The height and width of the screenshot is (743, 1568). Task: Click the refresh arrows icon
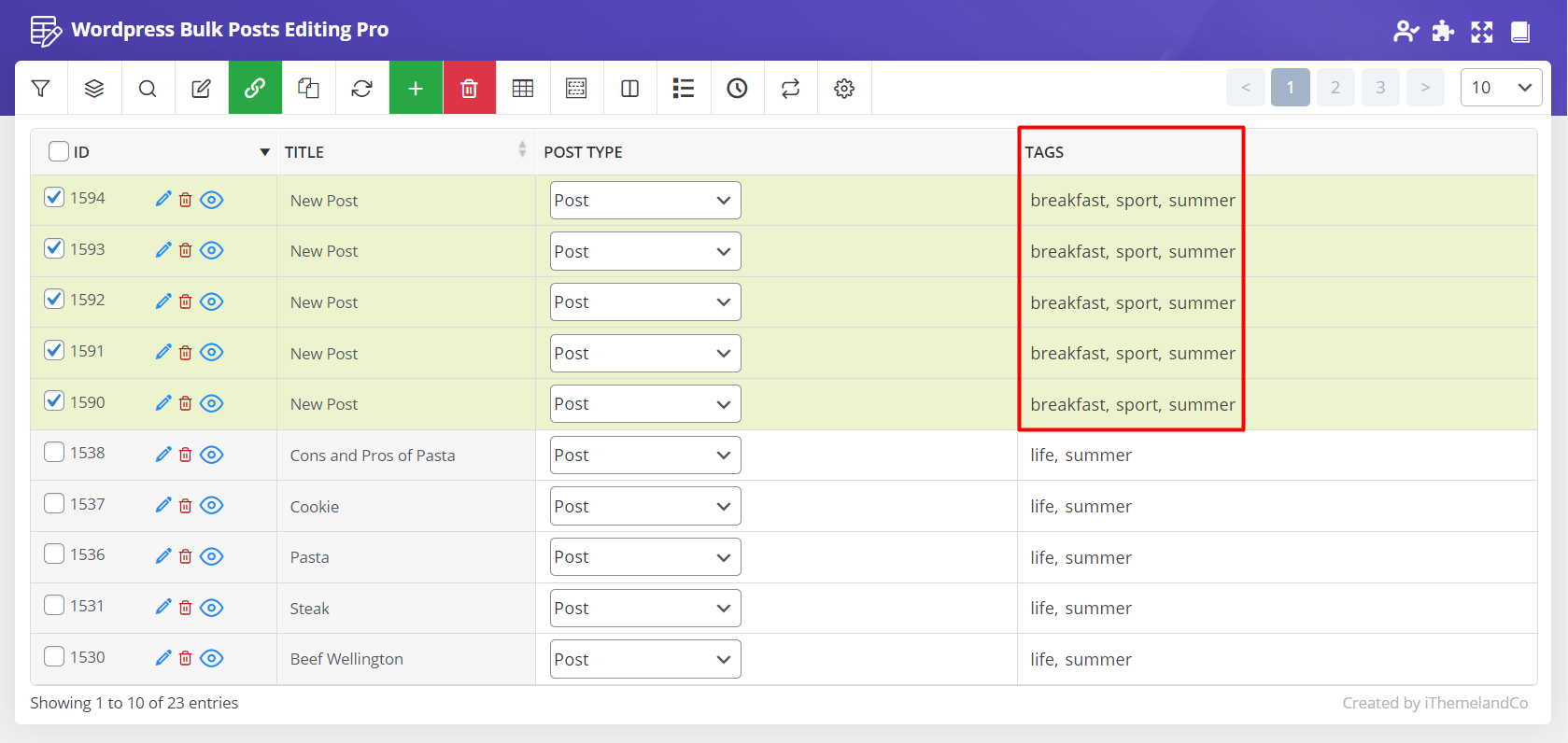click(x=361, y=88)
